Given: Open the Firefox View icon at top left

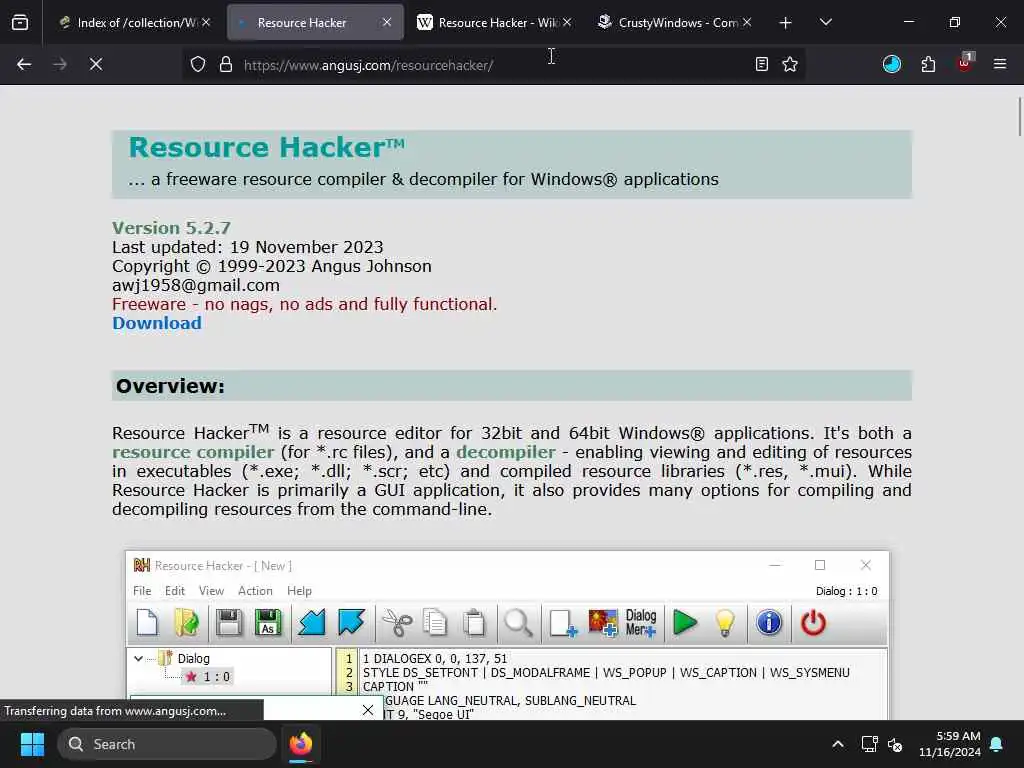Looking at the screenshot, I should tap(20, 22).
